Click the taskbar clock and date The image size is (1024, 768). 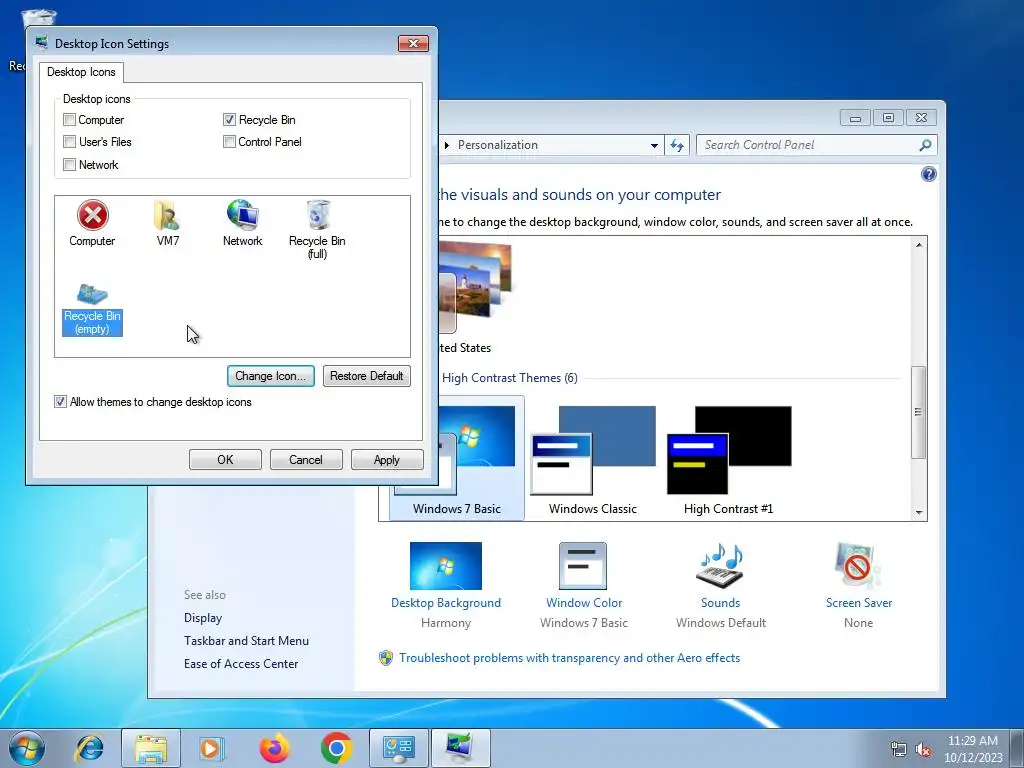point(972,749)
